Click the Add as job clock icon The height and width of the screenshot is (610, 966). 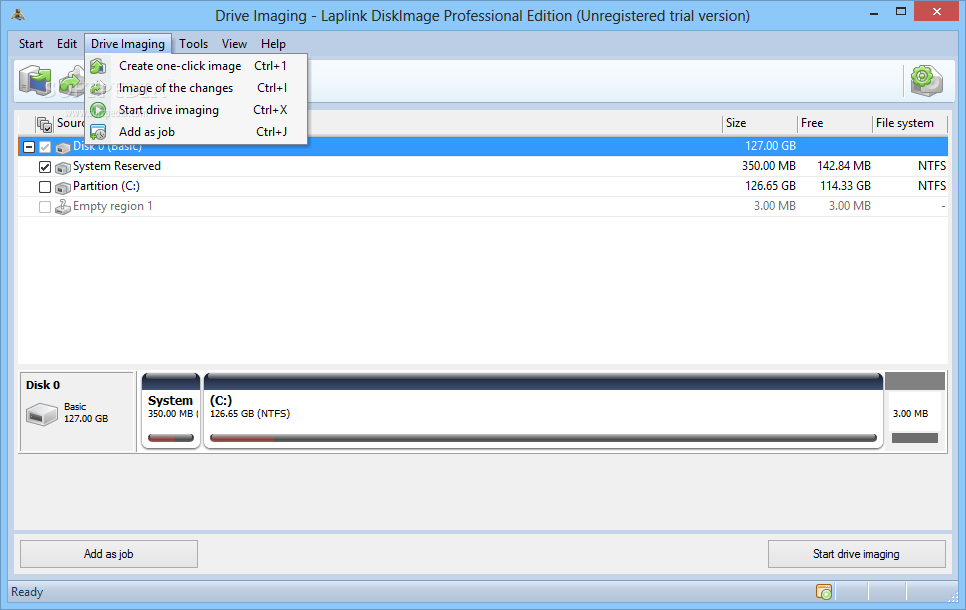(x=98, y=132)
